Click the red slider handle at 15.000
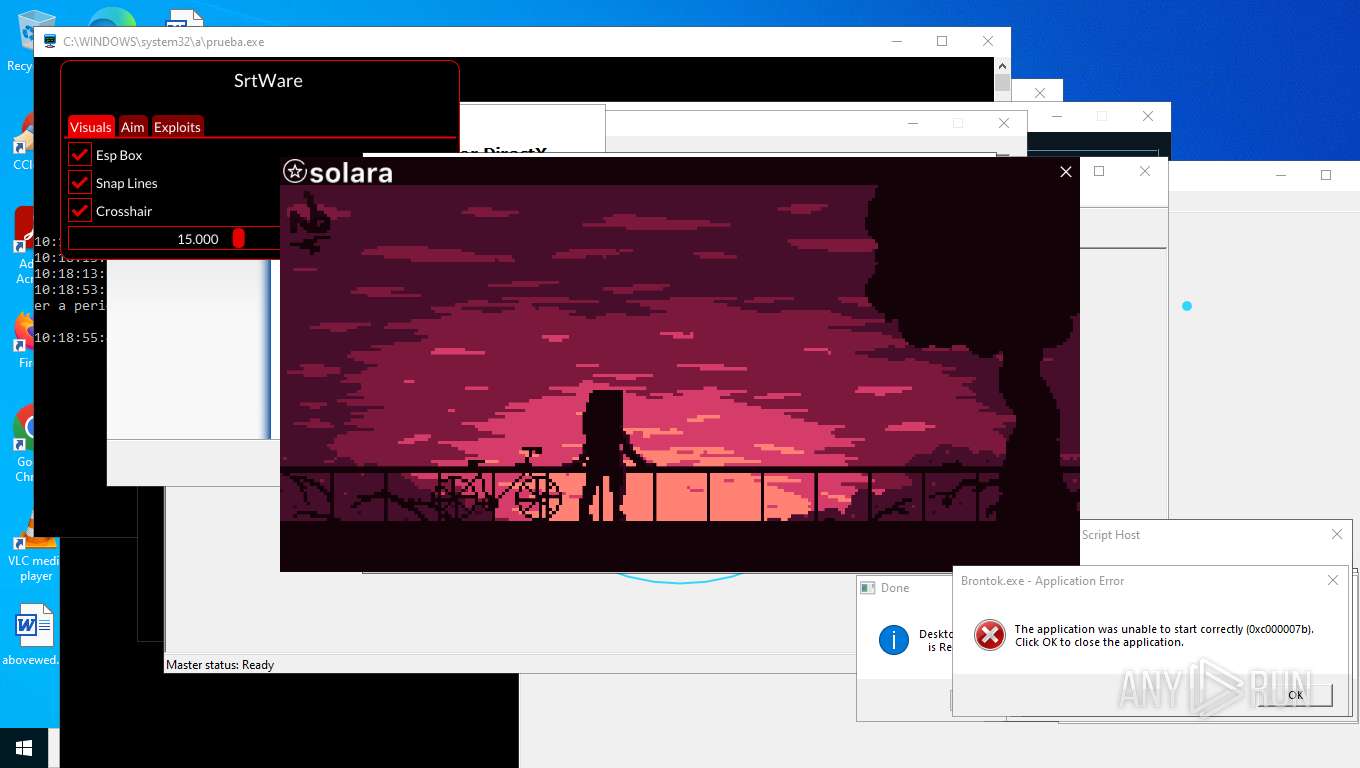This screenshot has width=1360, height=768. click(x=238, y=238)
